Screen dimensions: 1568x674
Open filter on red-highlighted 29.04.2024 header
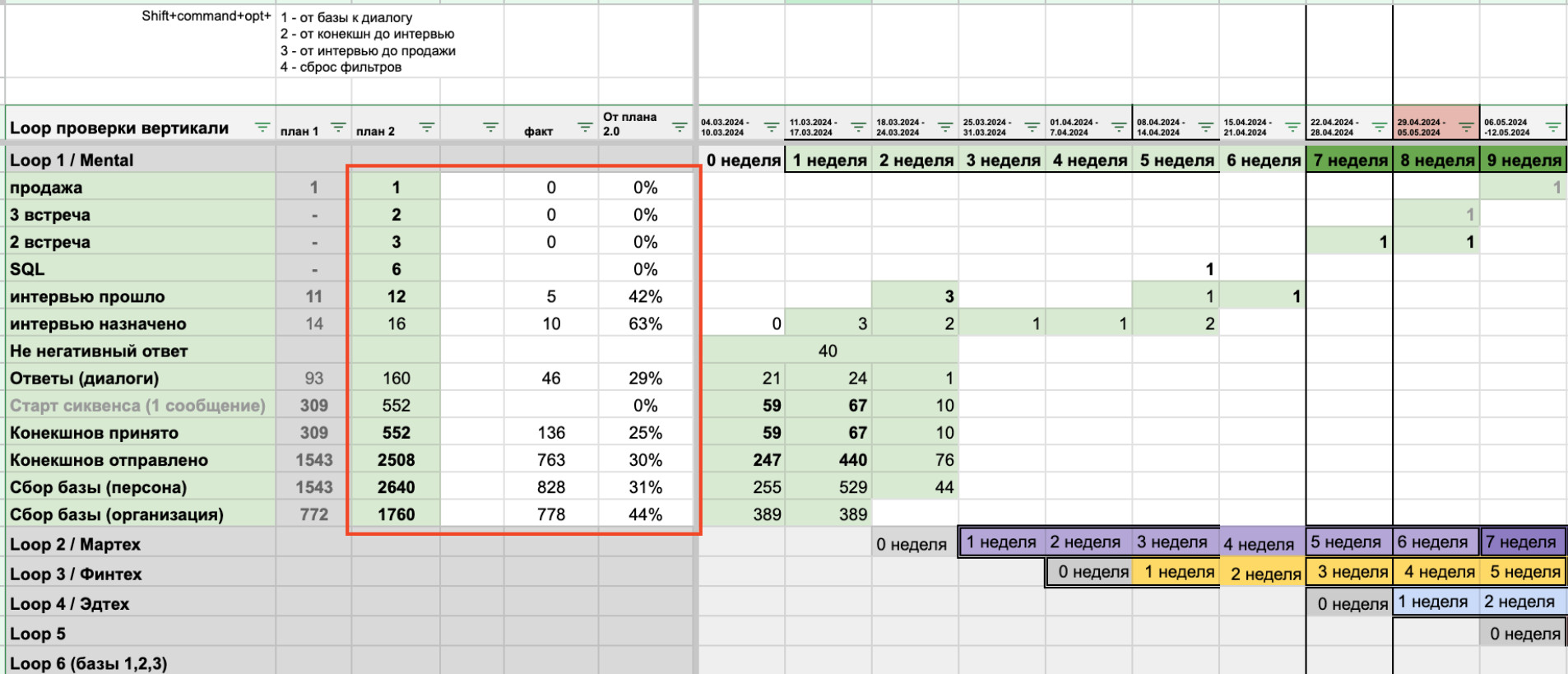(1466, 128)
